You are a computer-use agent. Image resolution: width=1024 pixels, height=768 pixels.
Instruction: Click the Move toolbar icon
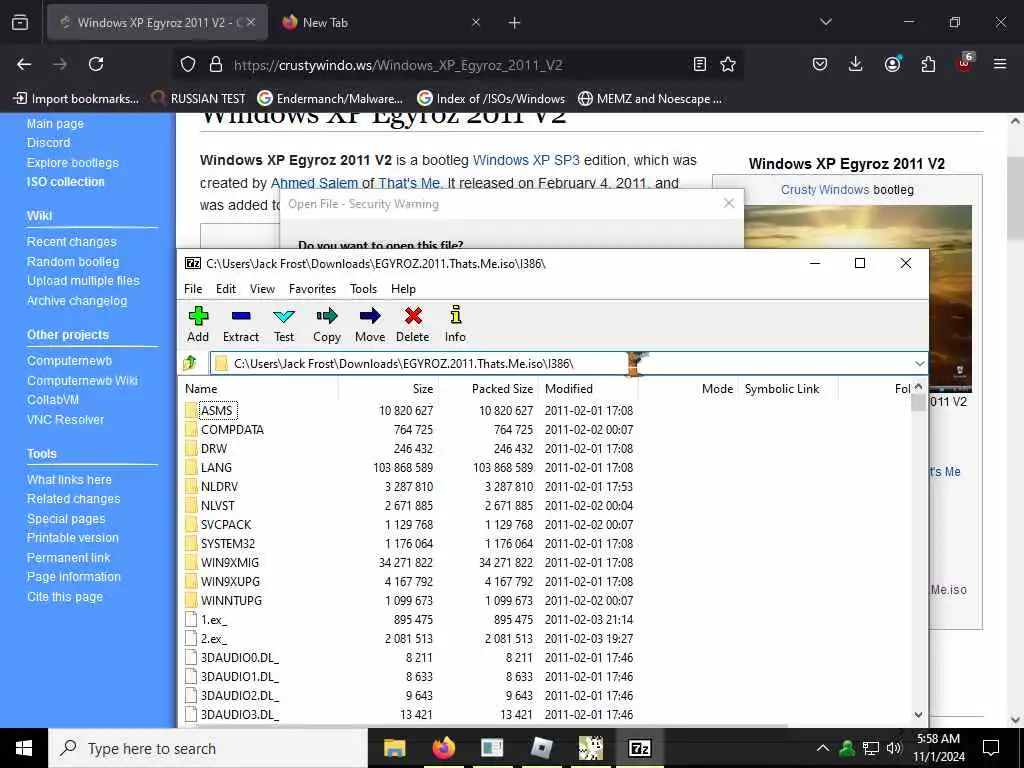click(370, 325)
